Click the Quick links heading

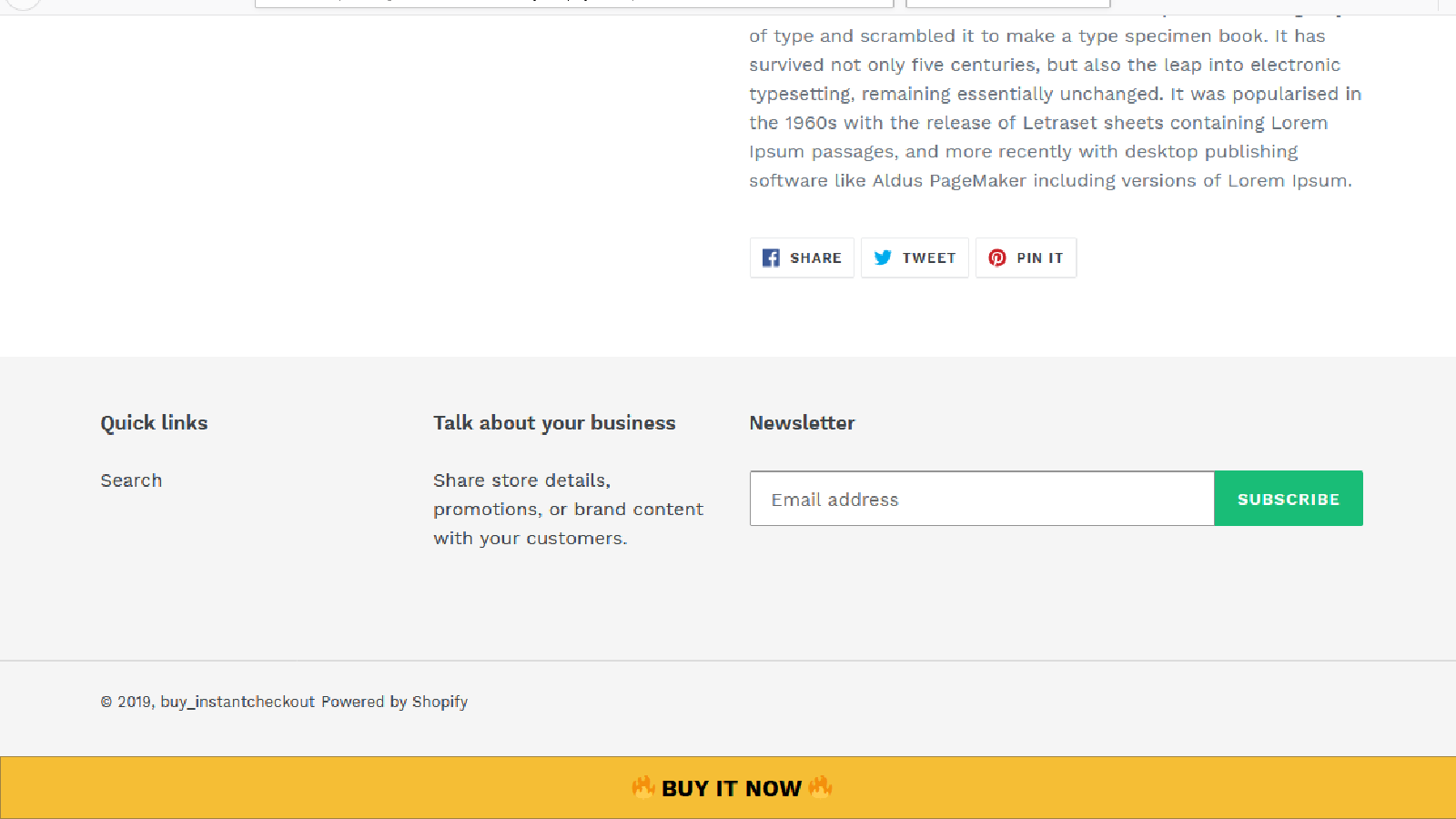[x=154, y=423]
